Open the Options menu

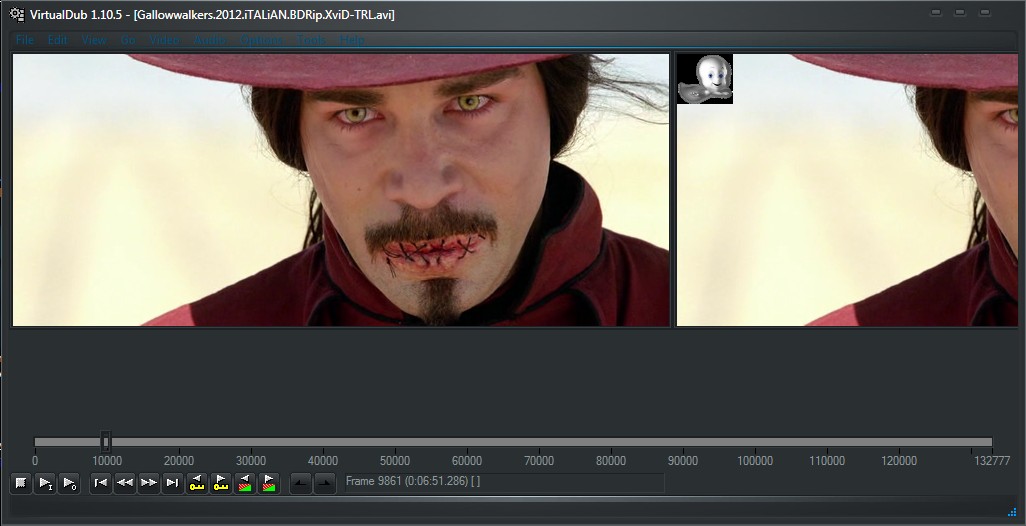pyautogui.click(x=261, y=40)
